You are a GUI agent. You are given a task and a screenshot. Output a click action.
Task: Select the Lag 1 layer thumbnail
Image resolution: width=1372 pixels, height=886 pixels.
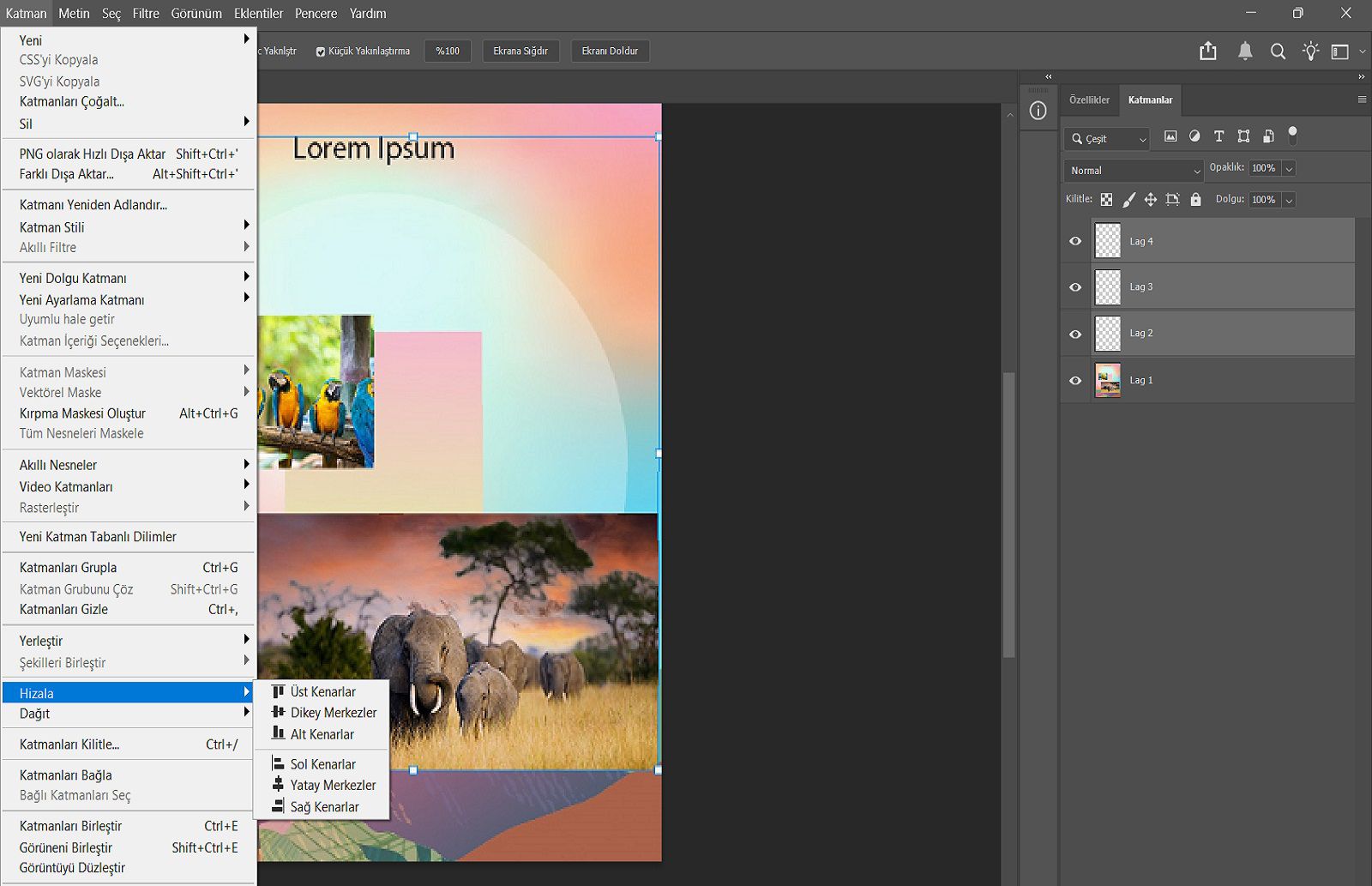(x=1108, y=380)
